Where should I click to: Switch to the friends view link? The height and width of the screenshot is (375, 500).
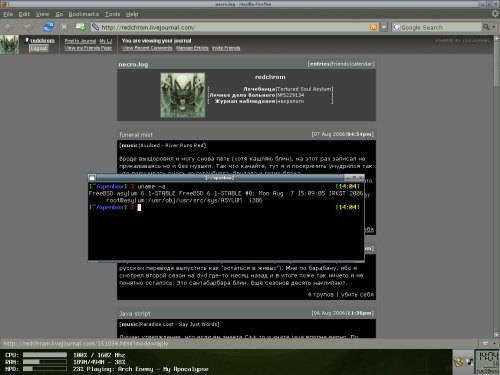pos(340,64)
